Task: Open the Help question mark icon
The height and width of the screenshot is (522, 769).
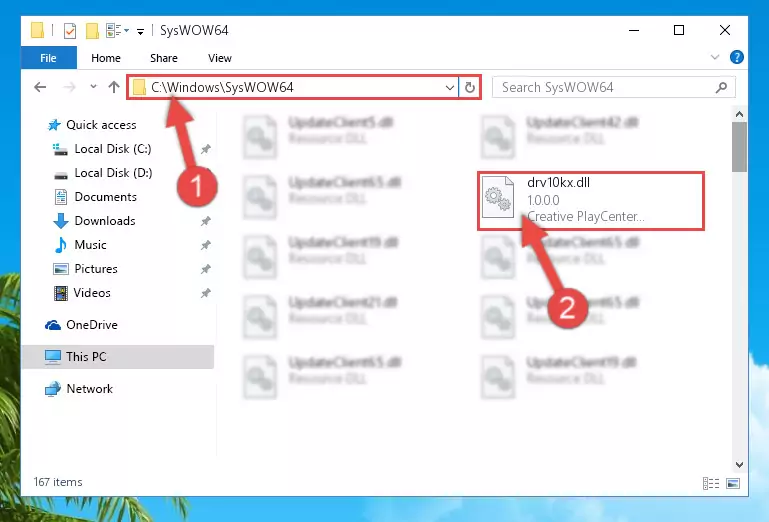Action: (736, 57)
